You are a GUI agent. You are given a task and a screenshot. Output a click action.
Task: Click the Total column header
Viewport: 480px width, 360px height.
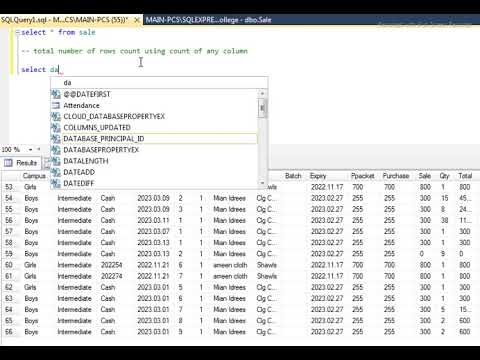(465, 176)
